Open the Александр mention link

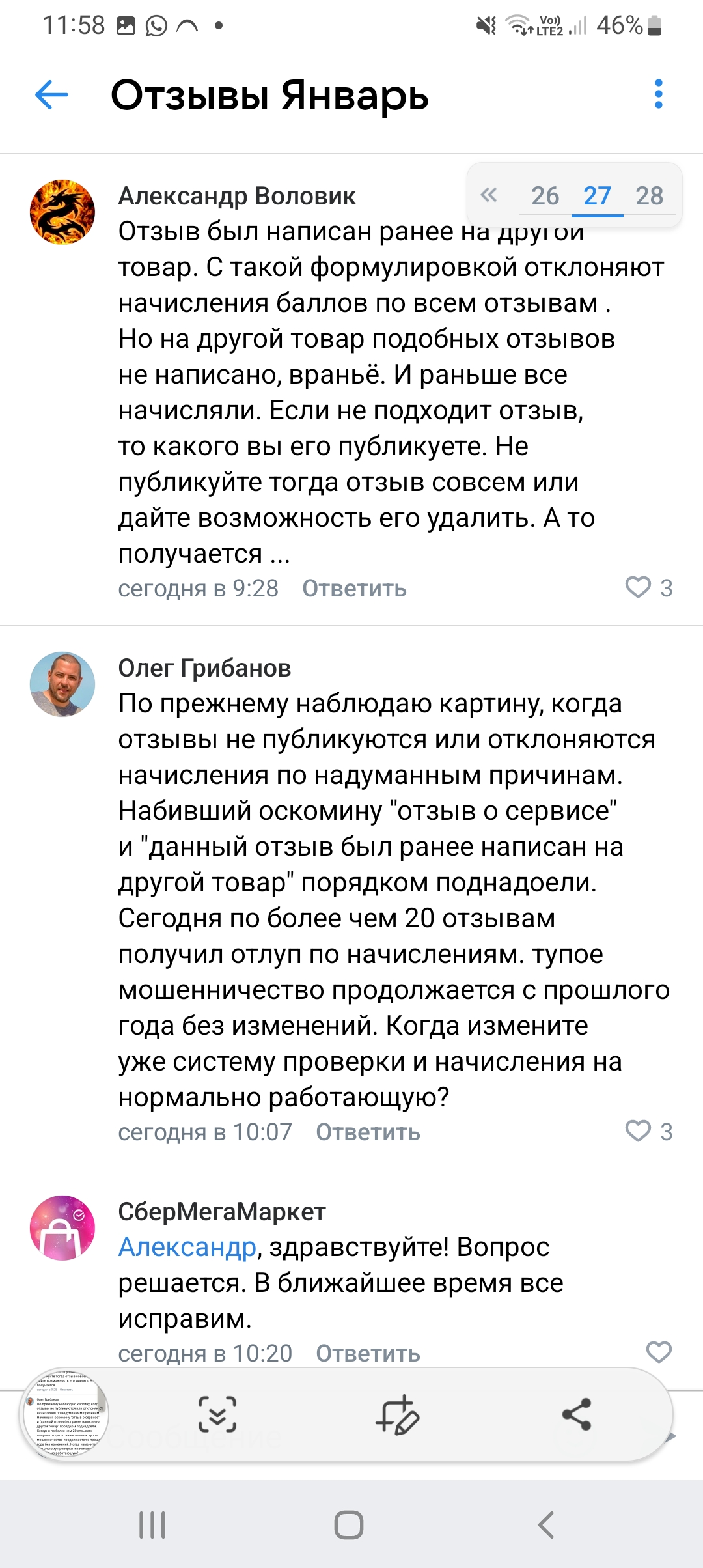[187, 1247]
